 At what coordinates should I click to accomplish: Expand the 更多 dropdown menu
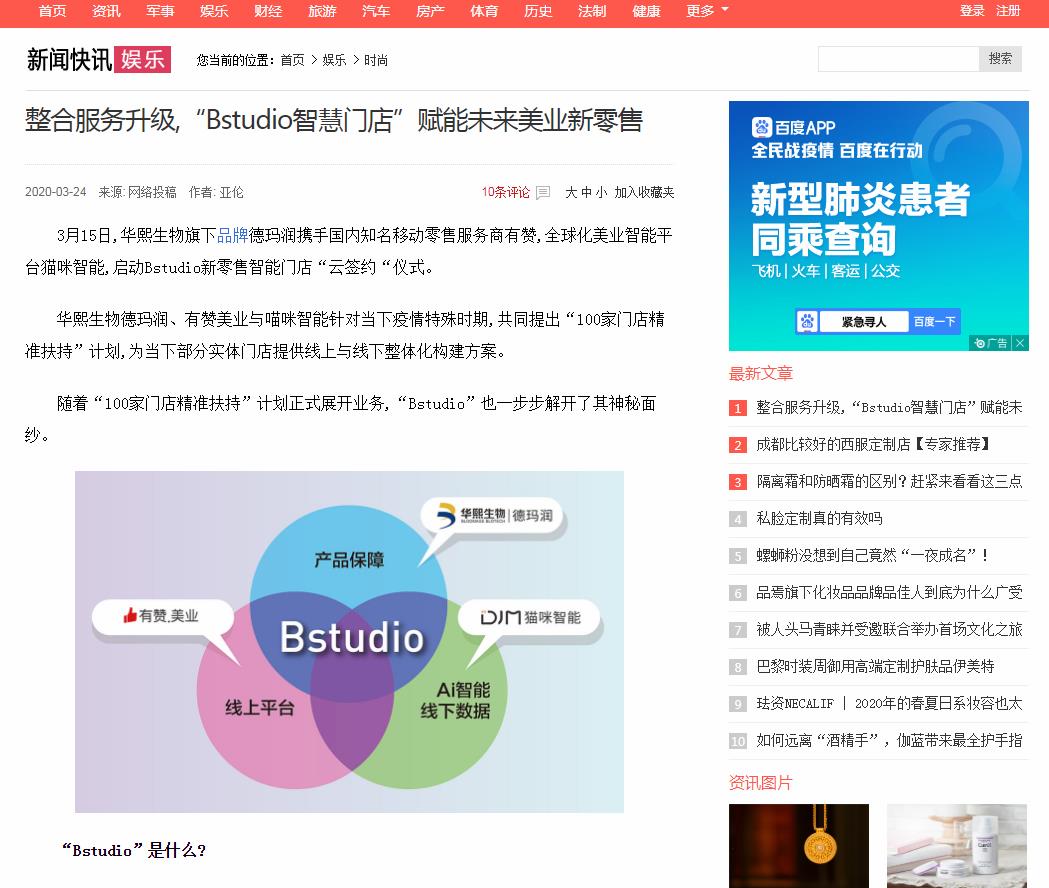coord(707,11)
